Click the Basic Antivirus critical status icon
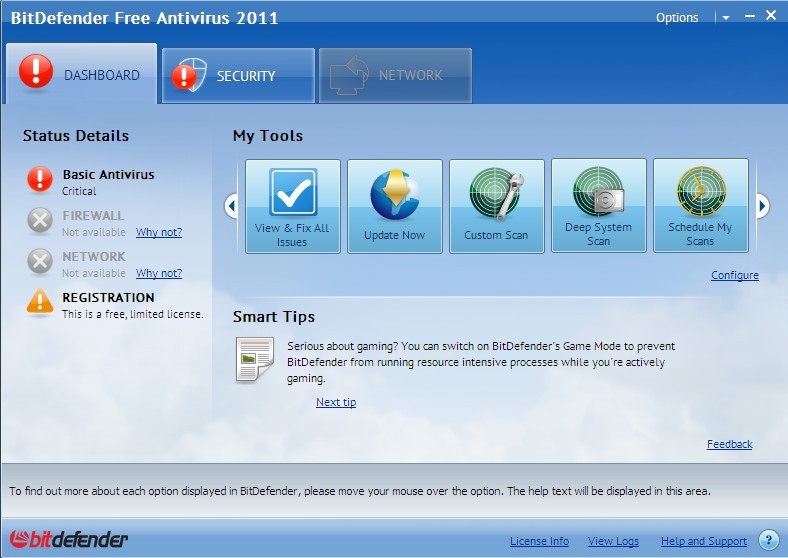The height and width of the screenshot is (558, 788). (40, 179)
